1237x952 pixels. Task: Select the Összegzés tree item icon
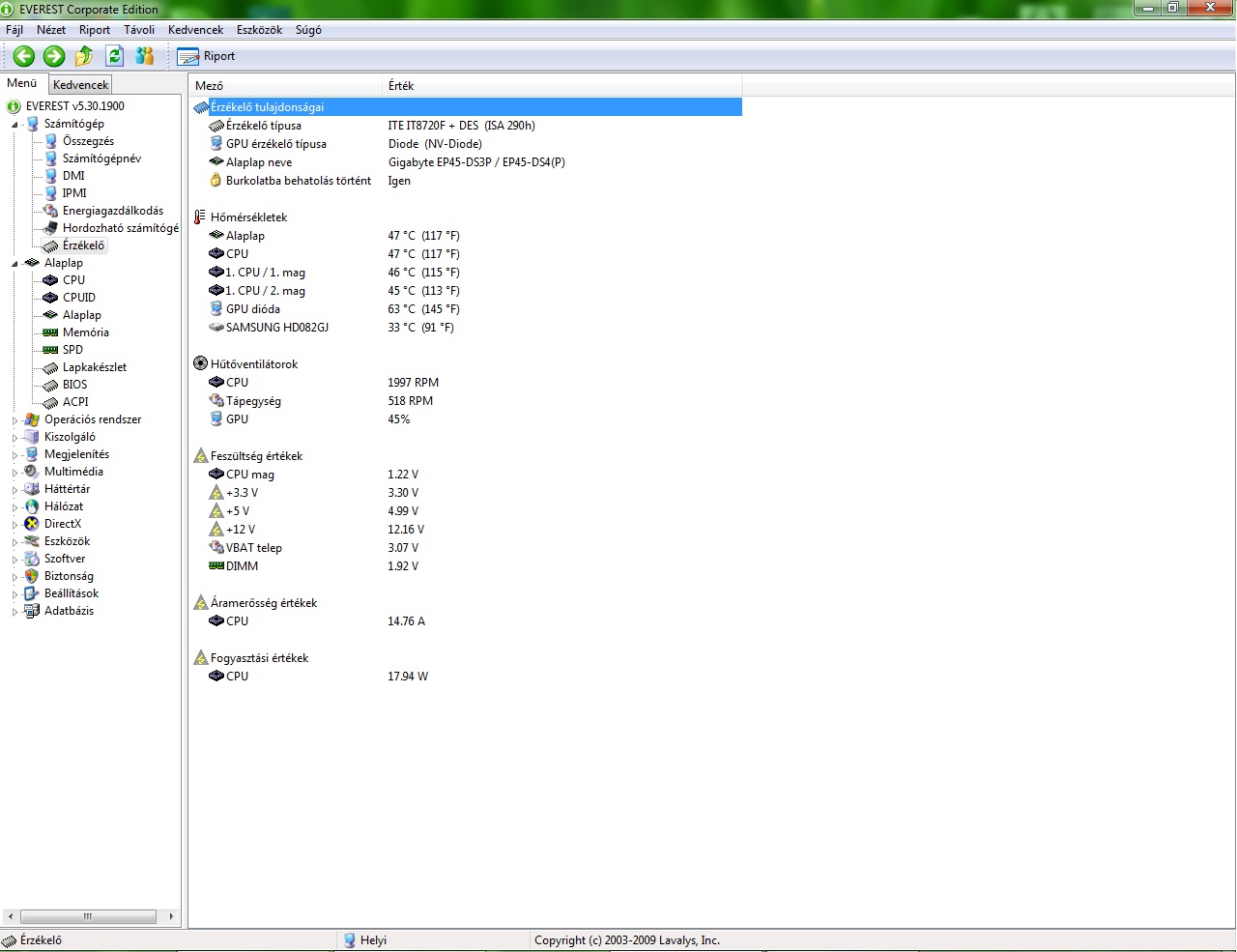pos(51,141)
